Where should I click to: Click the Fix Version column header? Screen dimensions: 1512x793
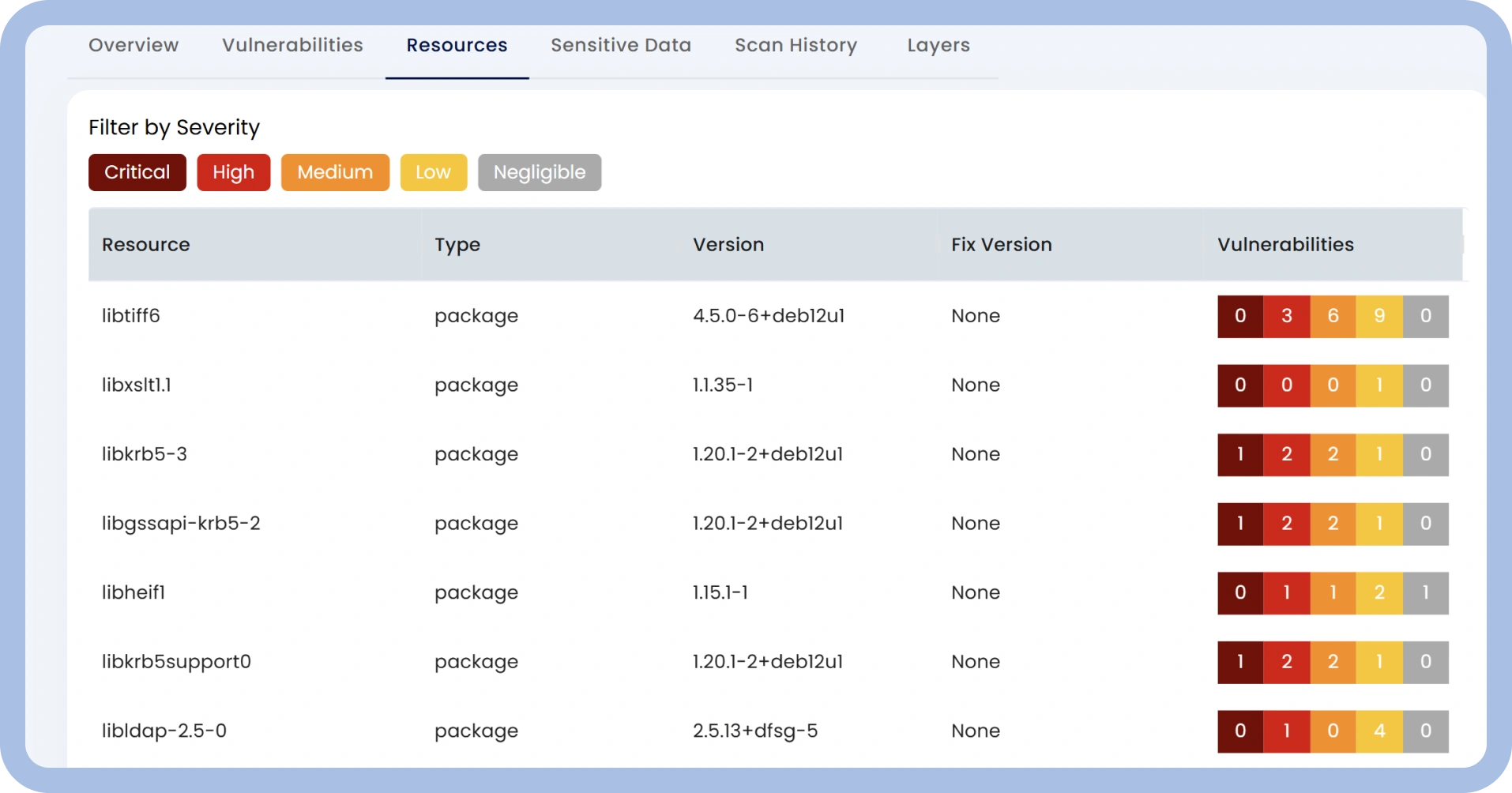(1000, 245)
